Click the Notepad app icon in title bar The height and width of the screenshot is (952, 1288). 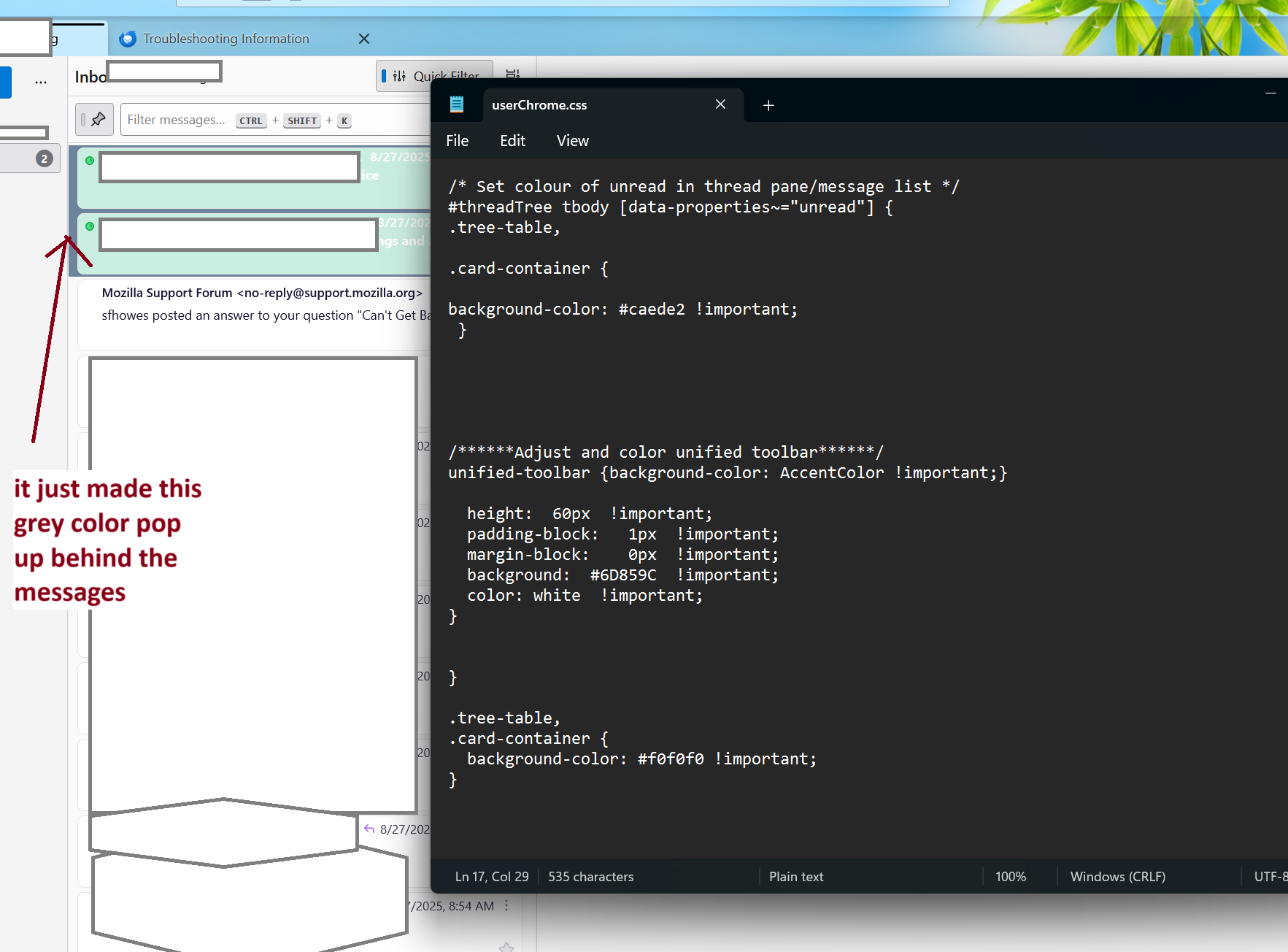point(457,104)
